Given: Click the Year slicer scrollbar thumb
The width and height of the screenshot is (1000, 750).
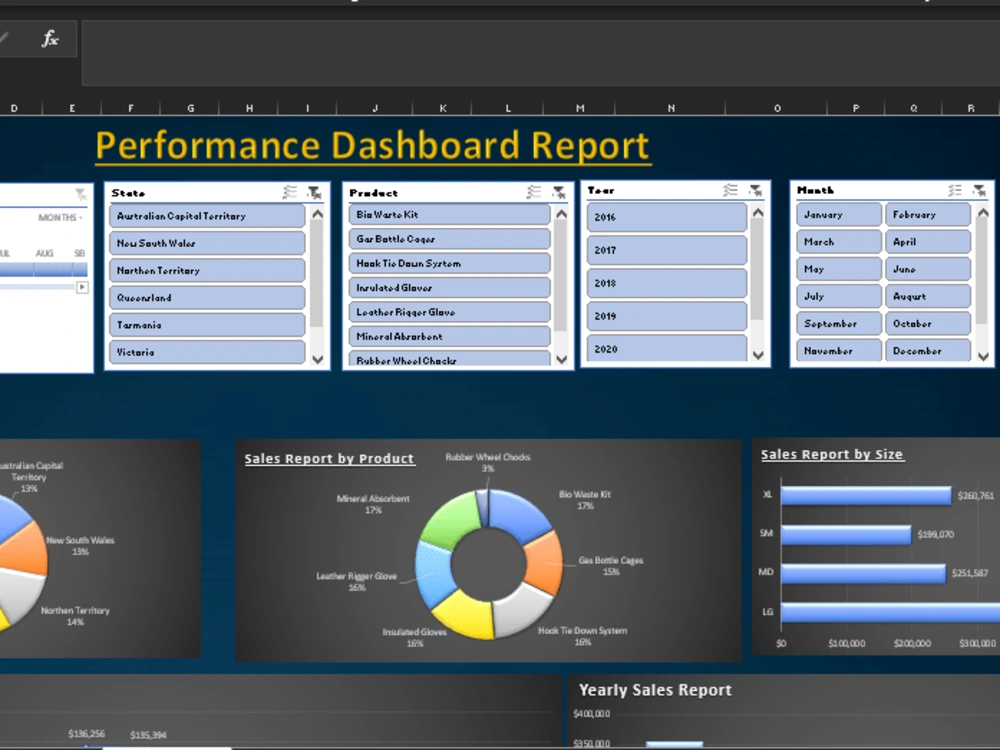Looking at the screenshot, I should [757, 270].
